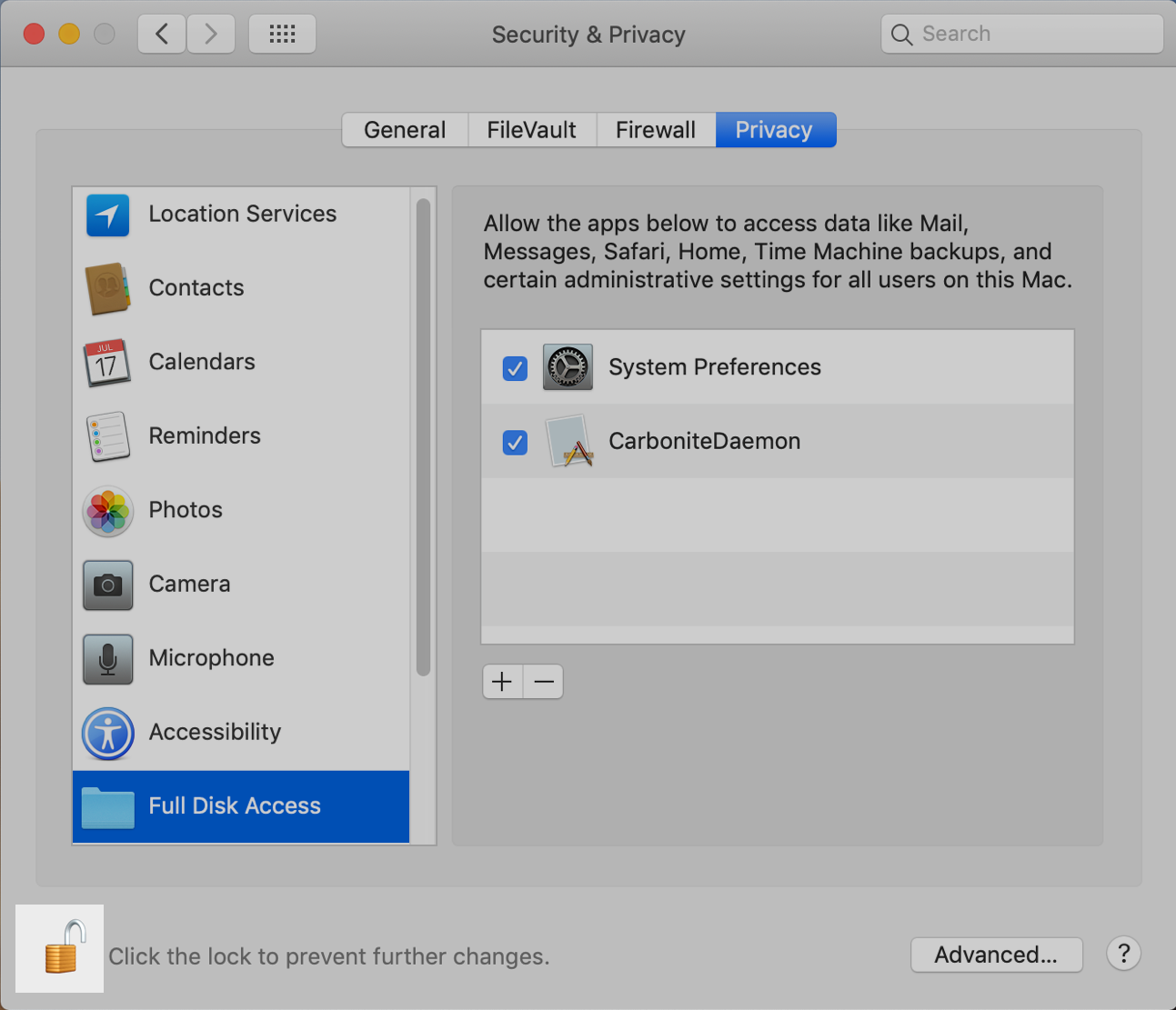The image size is (1176, 1010).
Task: Uncheck CarboniteDaemon access
Action: pos(514,443)
